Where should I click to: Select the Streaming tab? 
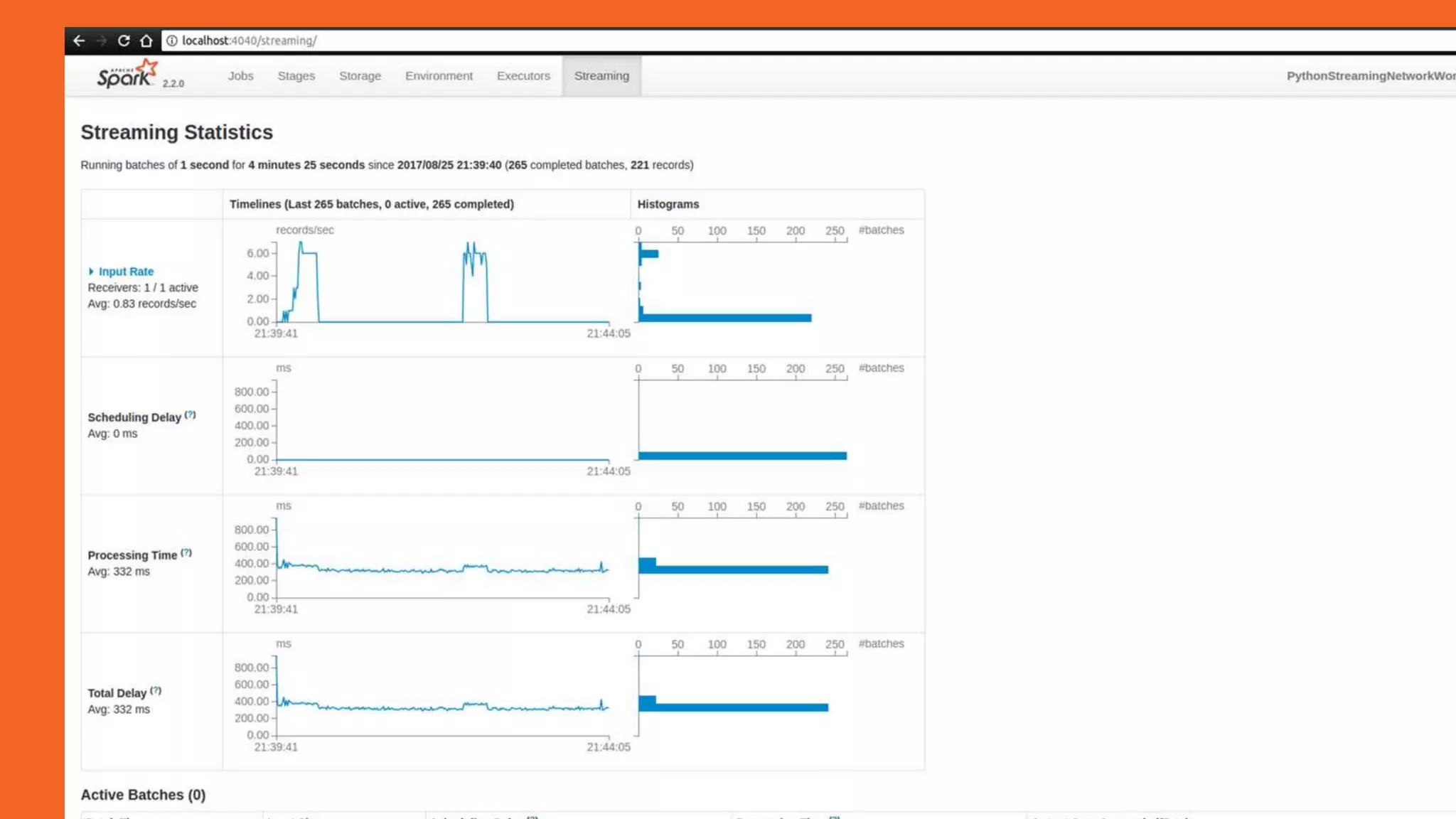[601, 76]
